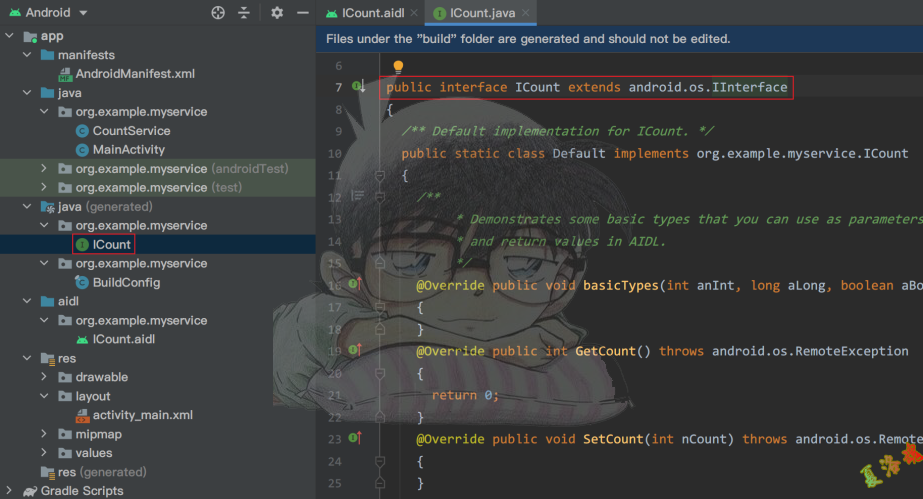Image resolution: width=923 pixels, height=499 pixels.
Task: Open MainActivity in the project tree
Action: click(128, 150)
